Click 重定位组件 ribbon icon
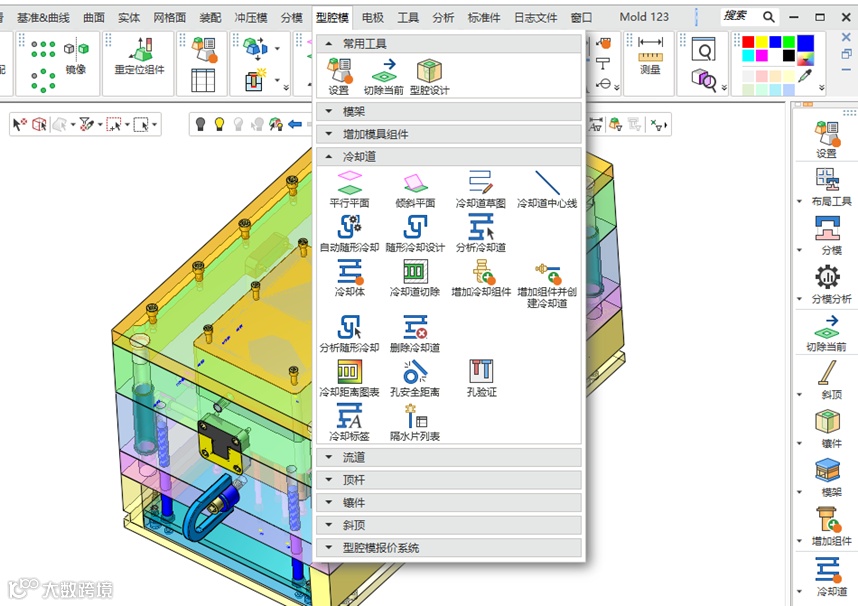The width and height of the screenshot is (858, 606). coord(139,56)
